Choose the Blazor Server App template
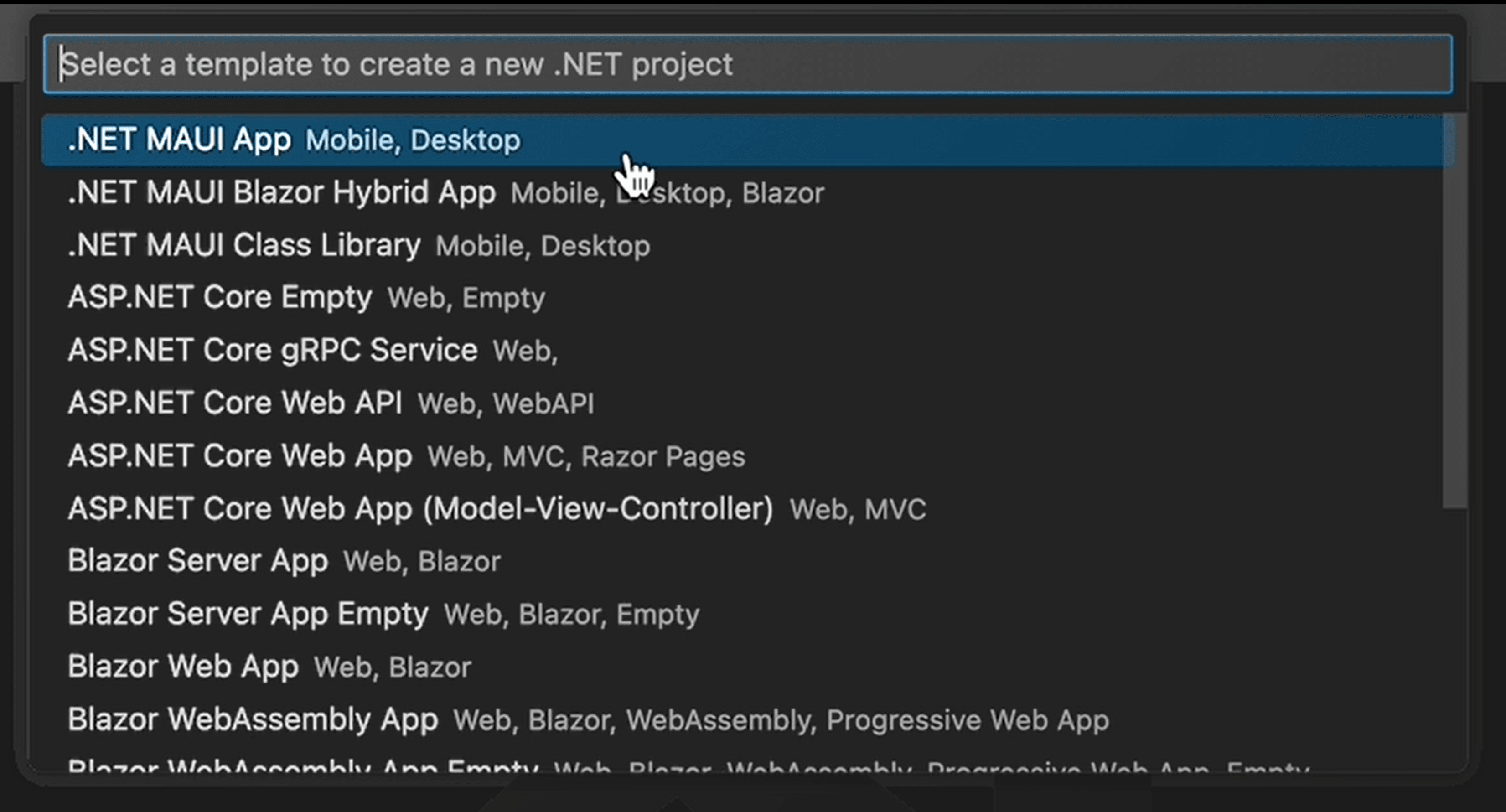1506x812 pixels. 748,561
